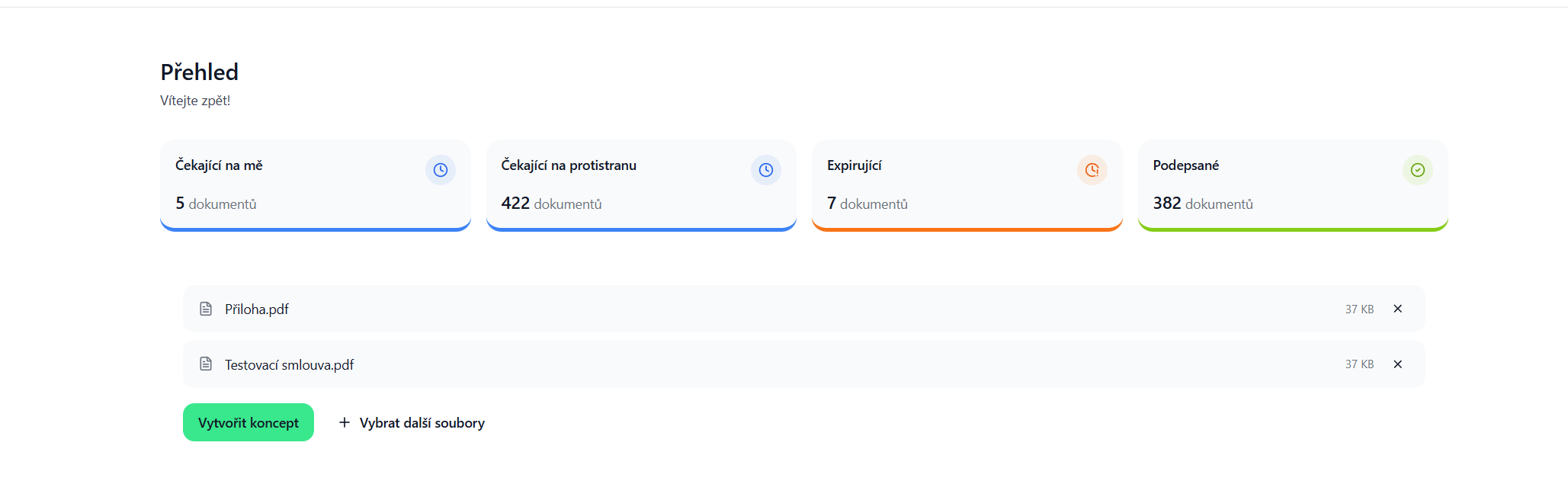Open the Čekající na protistranu card

(641, 185)
